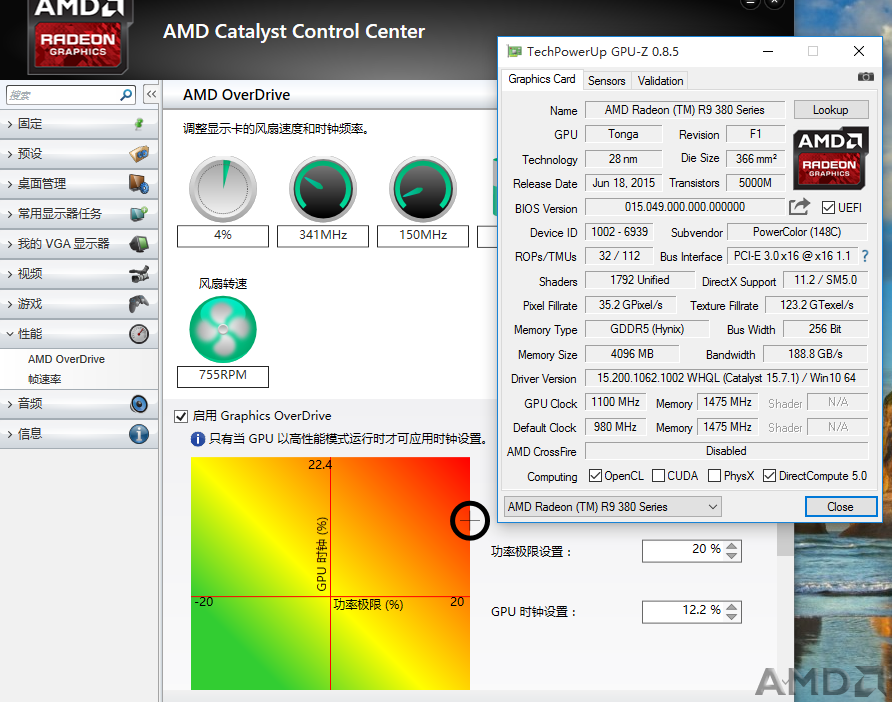Click the preset icon beside 预设

tap(139, 154)
